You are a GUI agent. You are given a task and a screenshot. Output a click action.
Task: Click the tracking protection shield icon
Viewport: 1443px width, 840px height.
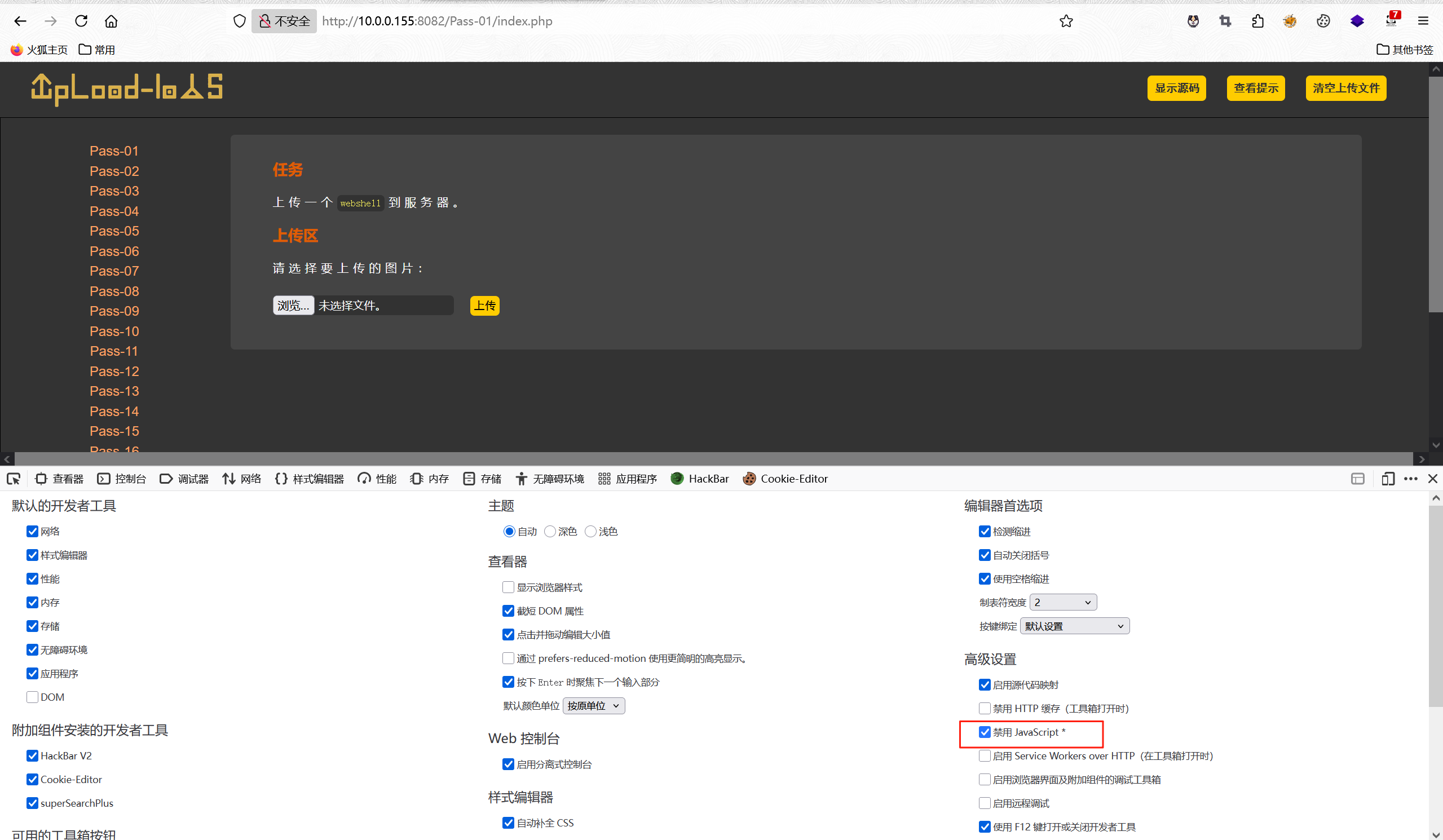pos(239,21)
